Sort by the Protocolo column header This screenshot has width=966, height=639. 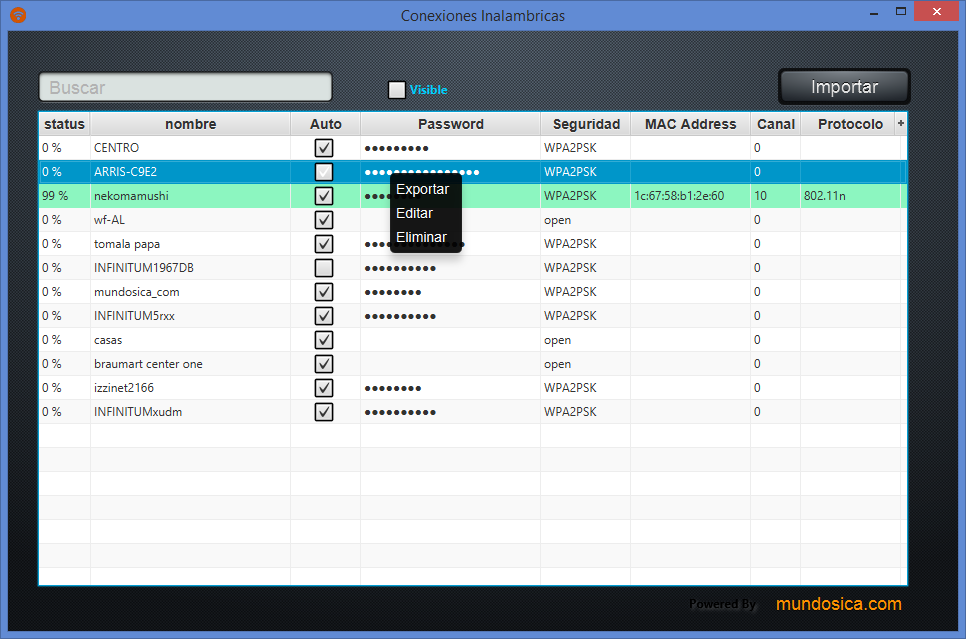(x=850, y=124)
